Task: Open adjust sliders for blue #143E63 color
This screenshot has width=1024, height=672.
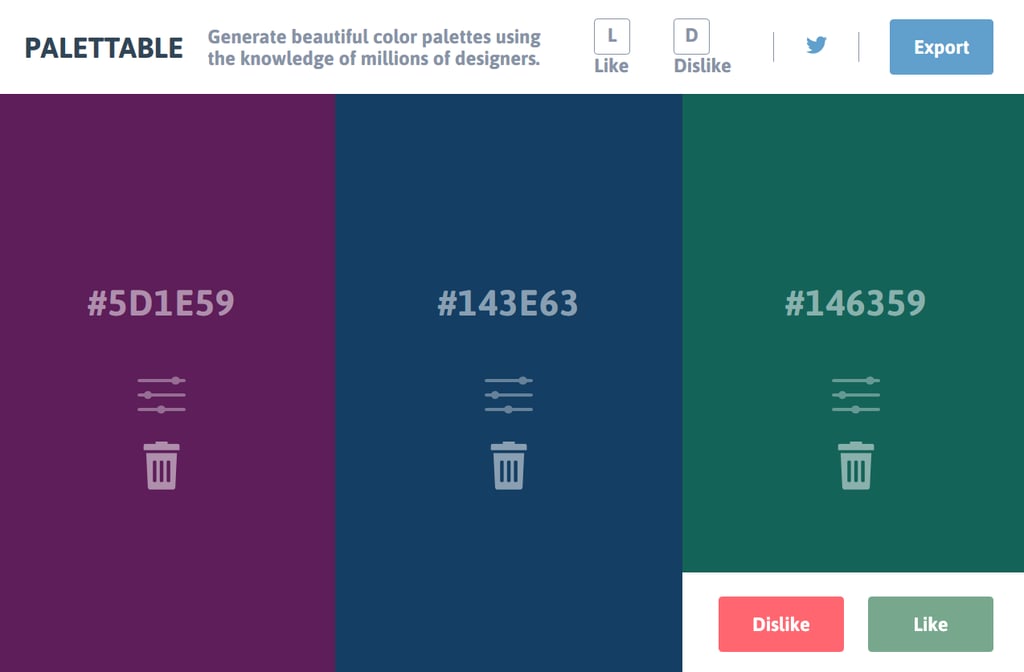Action: [509, 395]
